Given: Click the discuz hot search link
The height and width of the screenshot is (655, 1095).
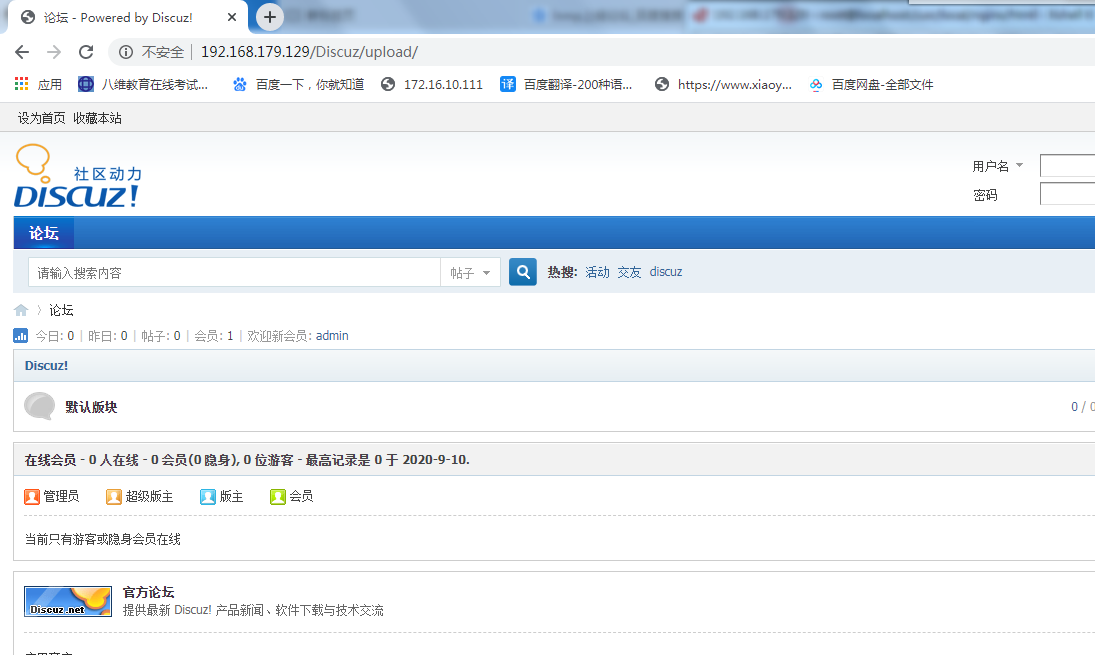Looking at the screenshot, I should (x=666, y=272).
